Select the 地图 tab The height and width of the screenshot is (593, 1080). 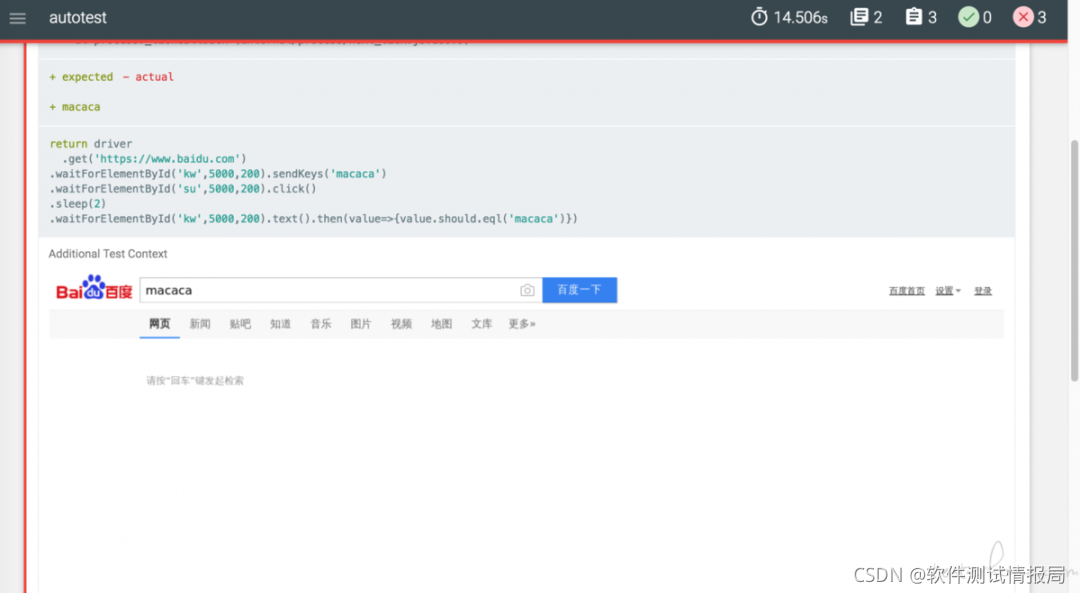[442, 324]
